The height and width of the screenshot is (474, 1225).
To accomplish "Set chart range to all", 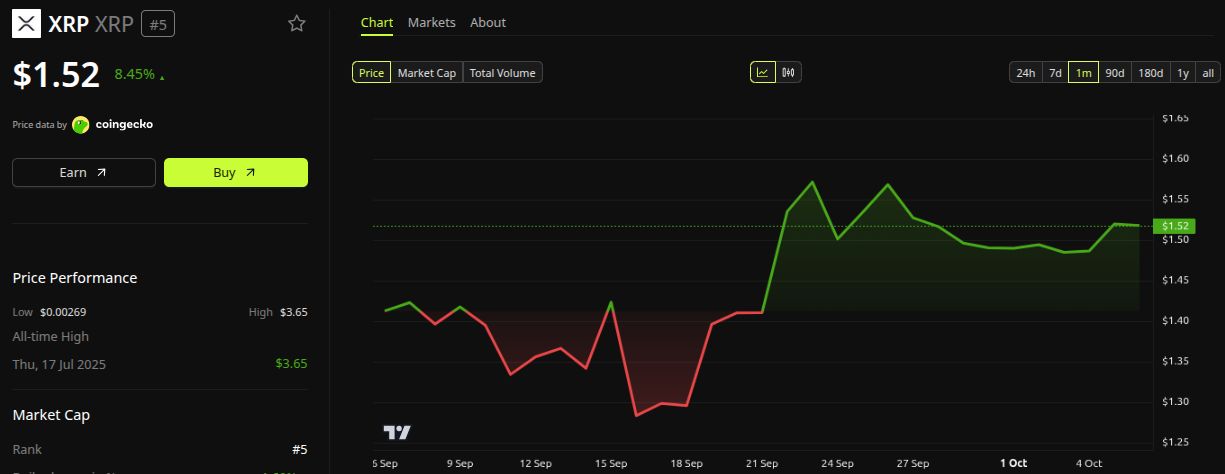I will point(1208,72).
